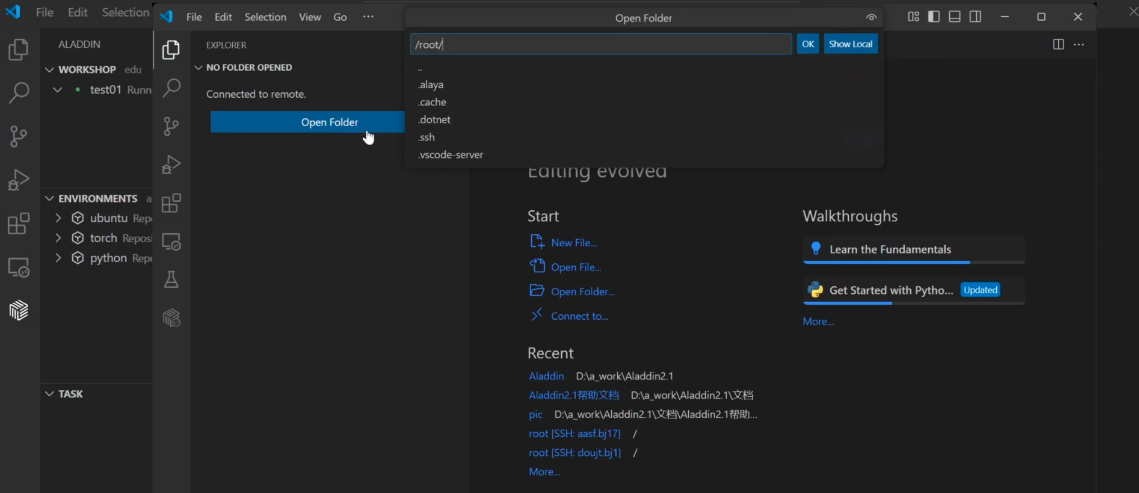
Task: Select .vscode-server folder entry
Action: 644,155
